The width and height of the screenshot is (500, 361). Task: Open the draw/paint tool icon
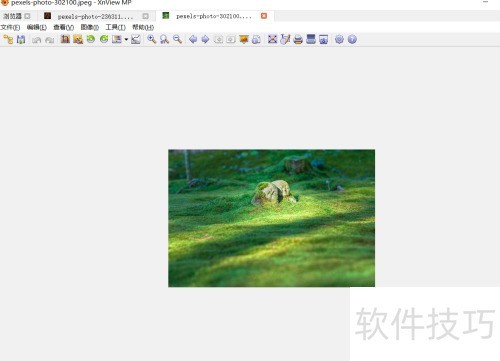pos(285,39)
